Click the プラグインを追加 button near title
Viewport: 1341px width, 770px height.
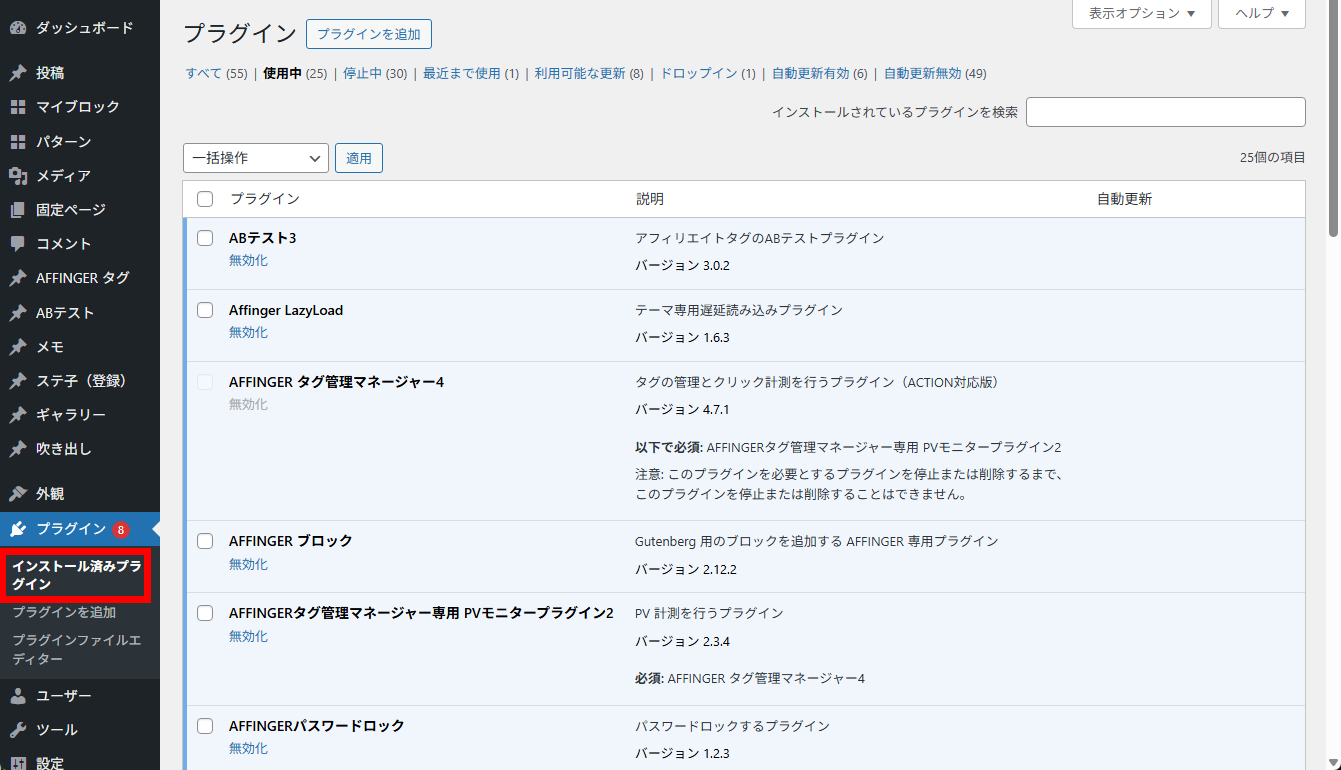click(x=369, y=34)
